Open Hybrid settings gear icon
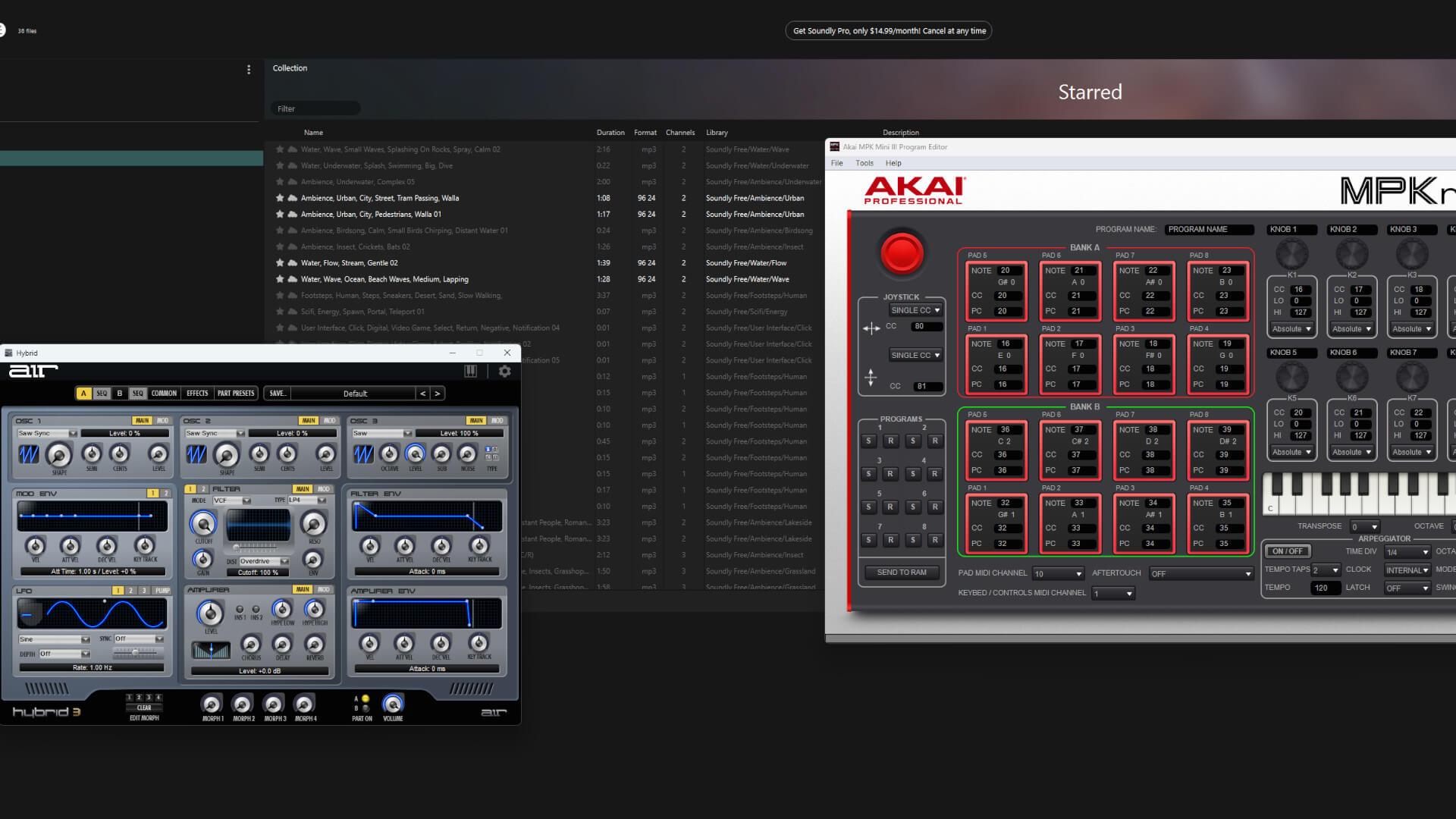 pyautogui.click(x=504, y=371)
